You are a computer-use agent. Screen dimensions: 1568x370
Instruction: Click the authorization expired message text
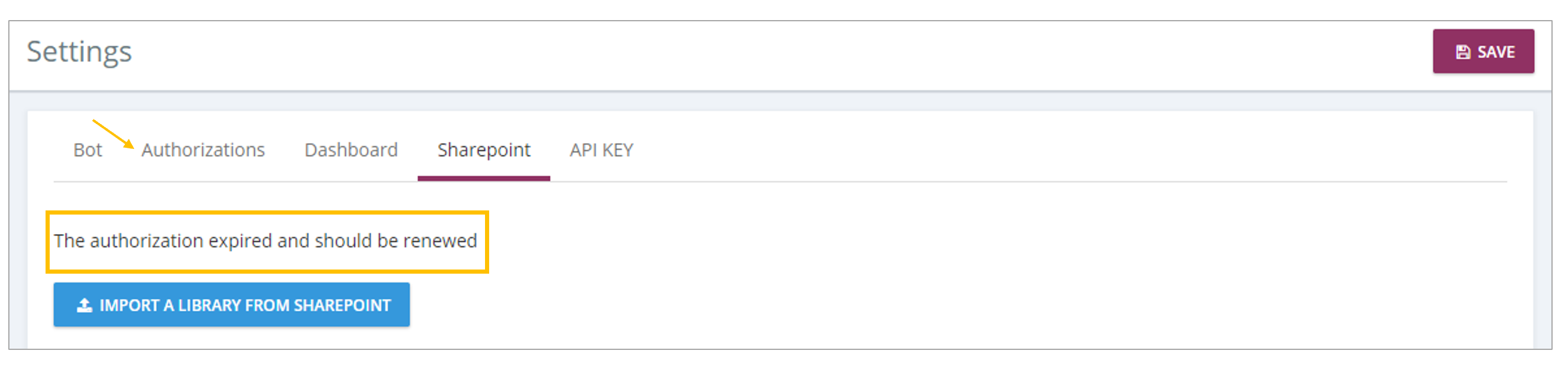(x=266, y=241)
